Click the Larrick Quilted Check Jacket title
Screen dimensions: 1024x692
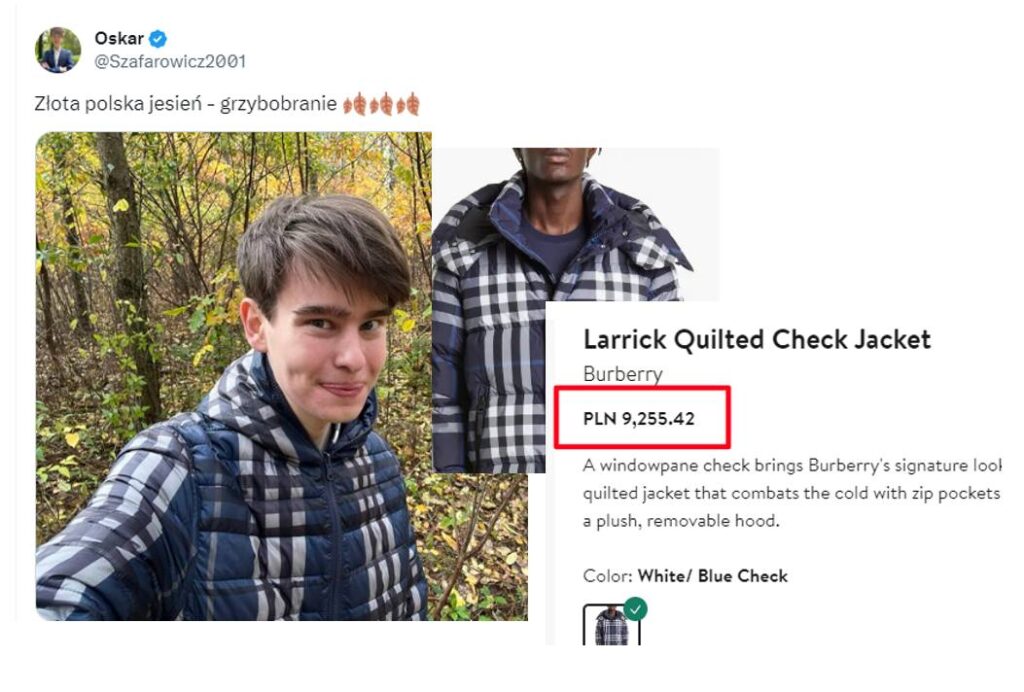tap(757, 339)
